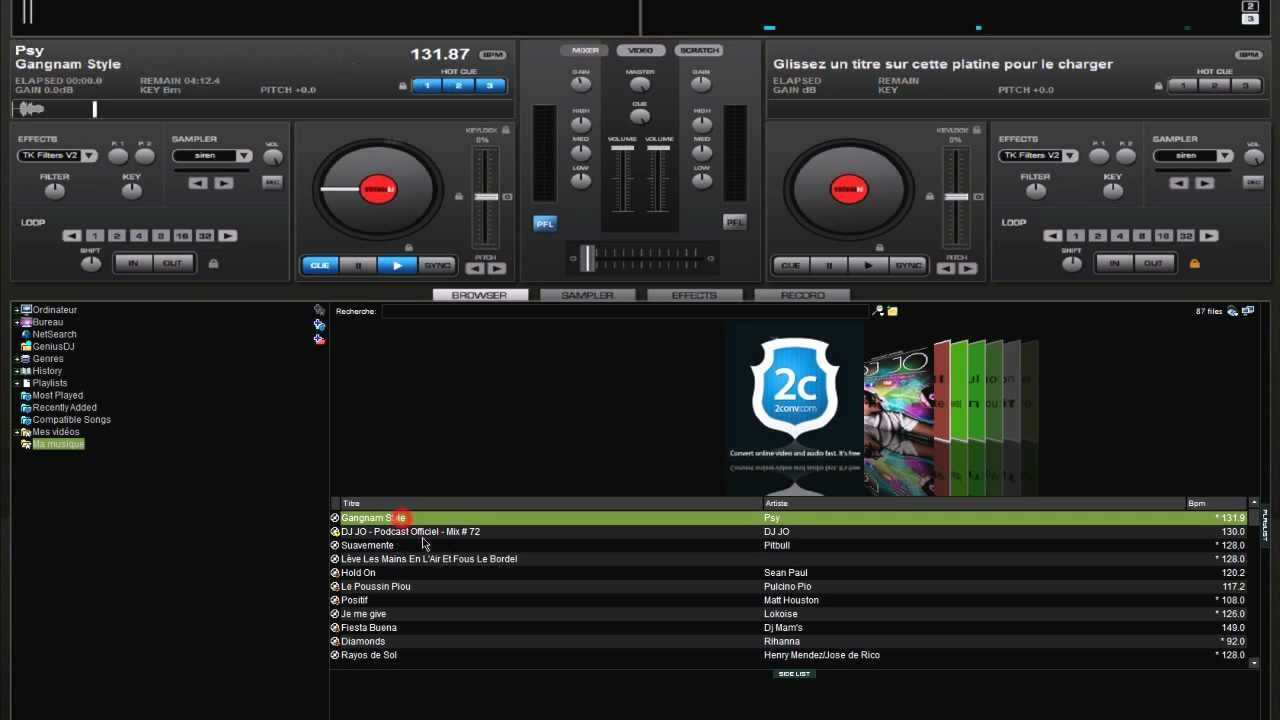1280x720 pixels.
Task: Expand the Ordinateur tree node
Action: (x=17, y=310)
